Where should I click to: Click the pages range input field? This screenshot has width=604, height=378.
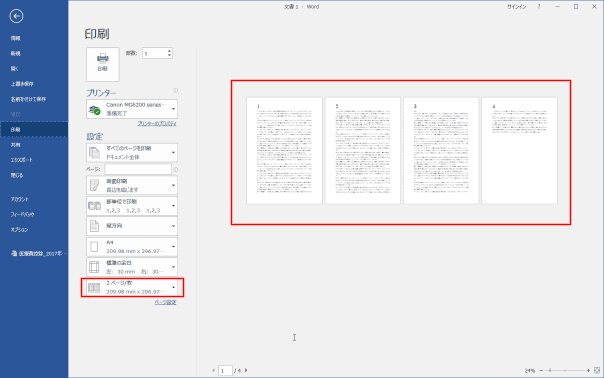[x=138, y=170]
